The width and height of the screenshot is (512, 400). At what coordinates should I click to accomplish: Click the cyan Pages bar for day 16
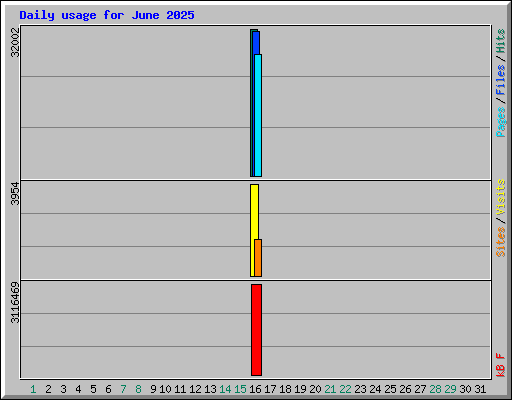point(258,115)
